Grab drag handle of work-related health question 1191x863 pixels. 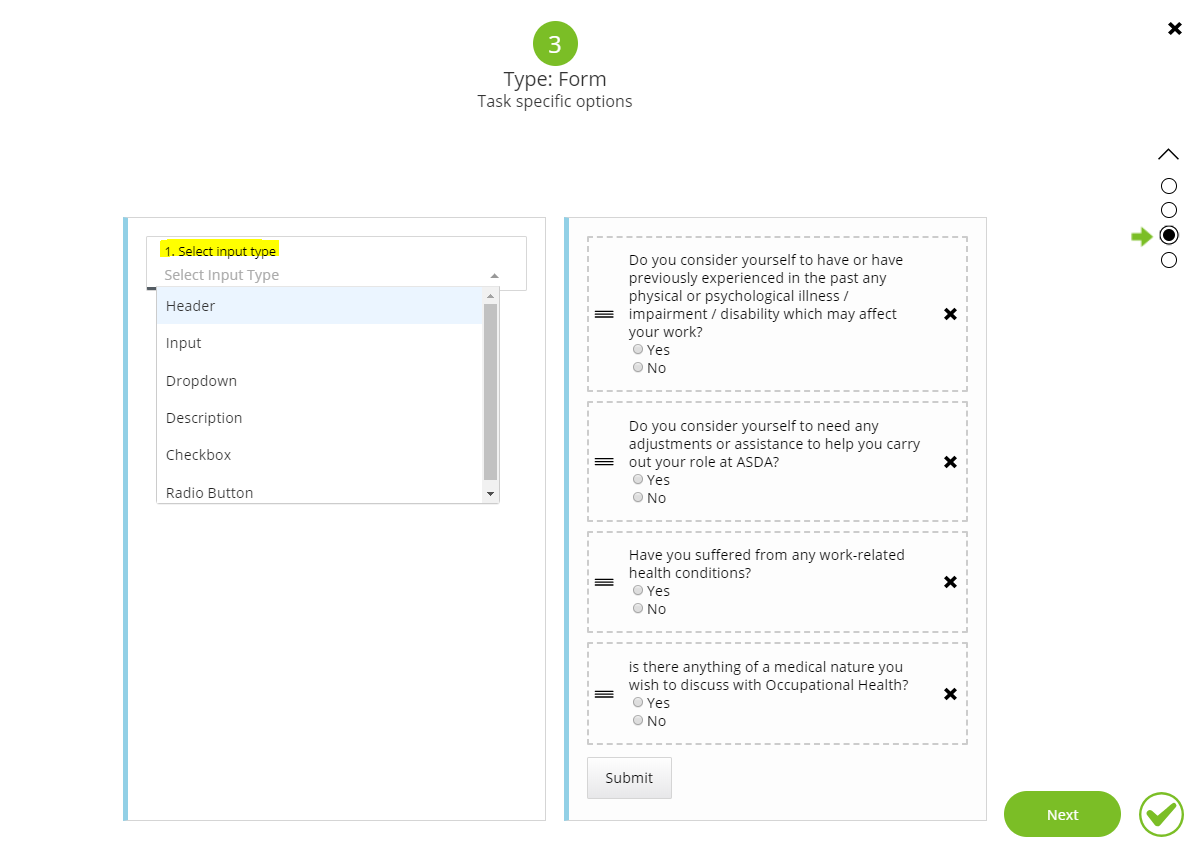click(604, 582)
